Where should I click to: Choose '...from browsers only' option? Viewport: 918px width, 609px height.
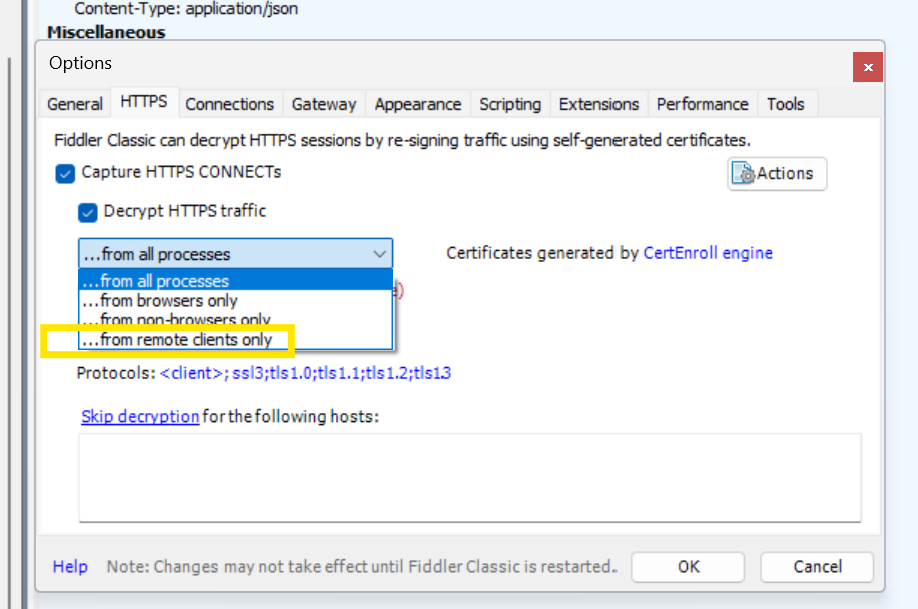pos(235,300)
